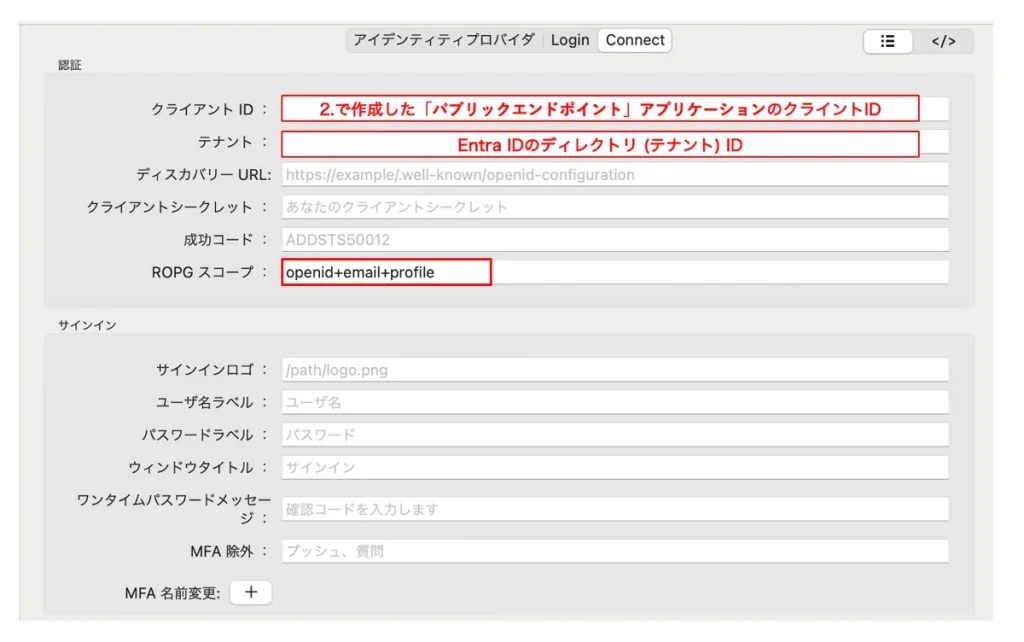Click the ROPG スコープ field with openid+email+profile
The width and height of the screenshot is (1024, 642).
[614, 272]
